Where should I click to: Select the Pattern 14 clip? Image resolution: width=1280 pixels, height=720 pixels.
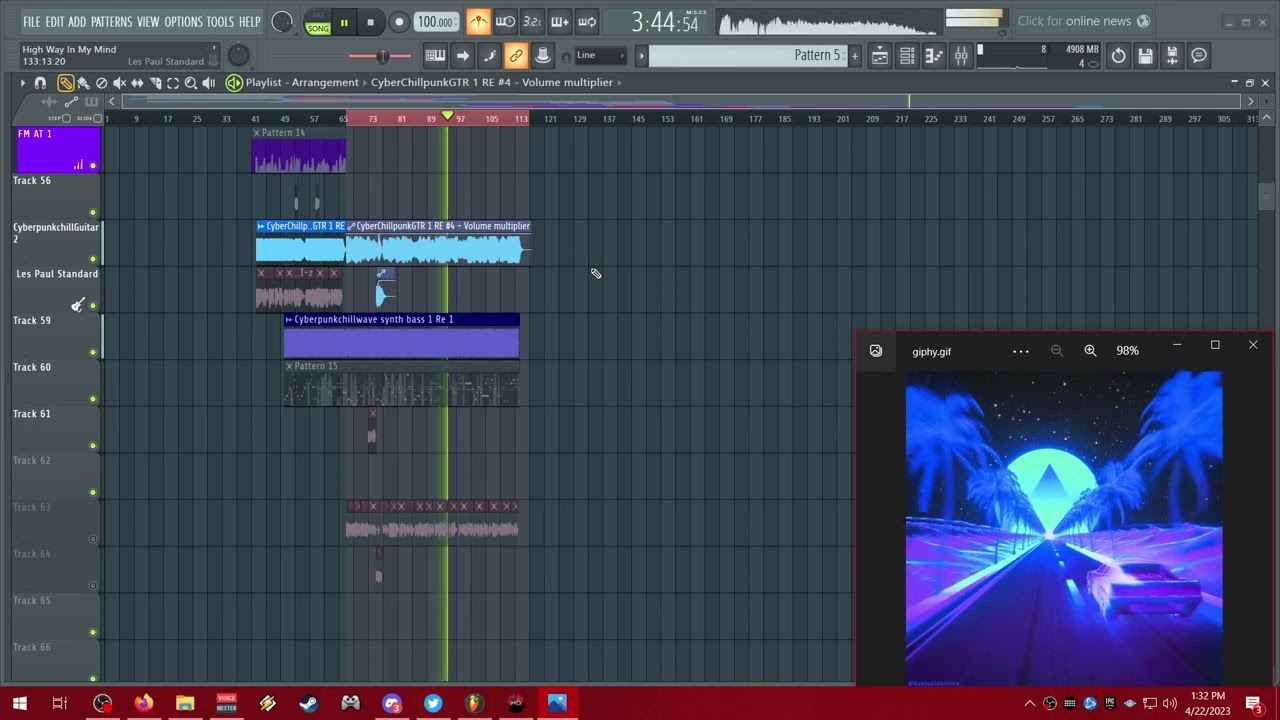(299, 150)
